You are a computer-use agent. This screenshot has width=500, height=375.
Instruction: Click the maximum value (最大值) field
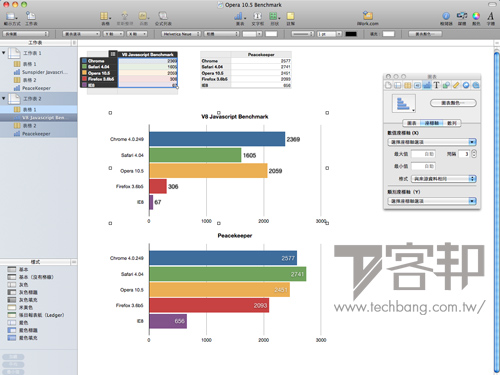[x=423, y=154]
